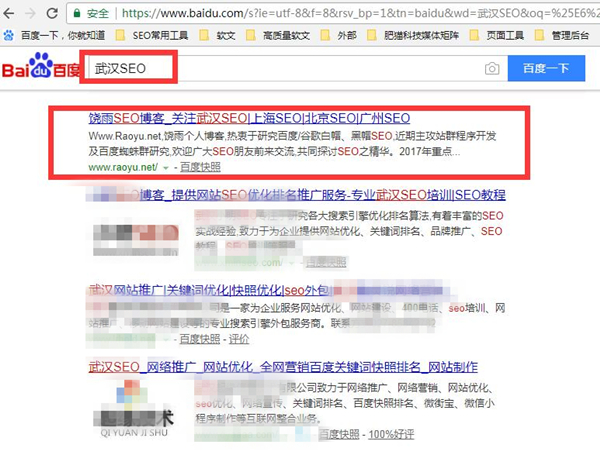Open 外部 bookmark folder
600x451 pixels.
(339, 36)
